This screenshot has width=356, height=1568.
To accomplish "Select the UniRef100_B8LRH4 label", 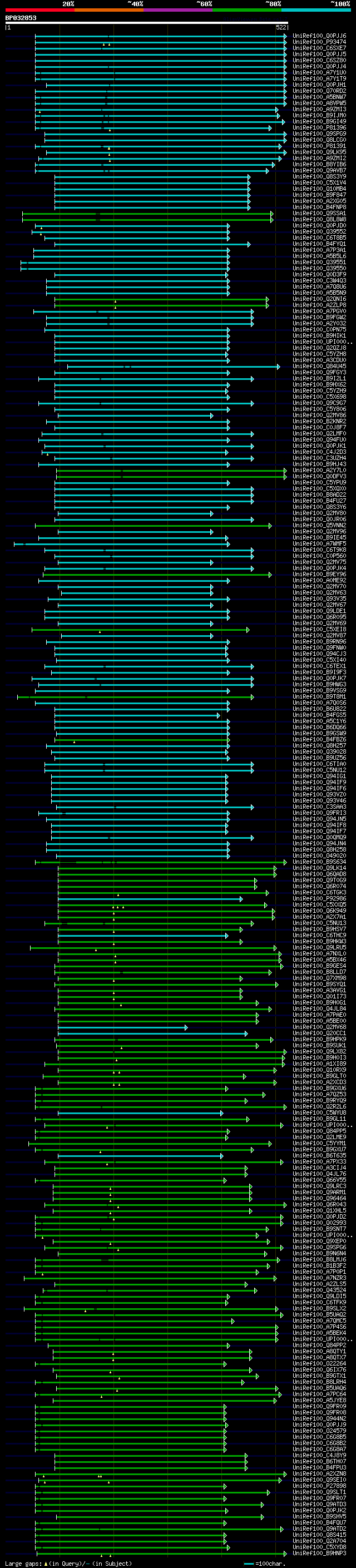I will (x=319, y=1382).
